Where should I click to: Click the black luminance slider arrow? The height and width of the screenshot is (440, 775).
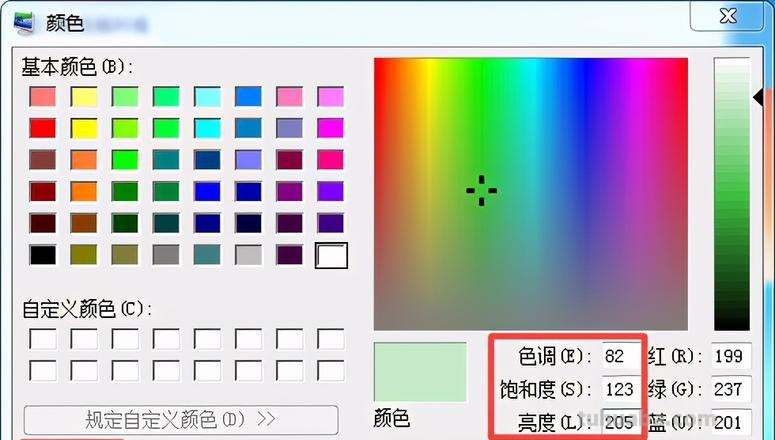(759, 97)
